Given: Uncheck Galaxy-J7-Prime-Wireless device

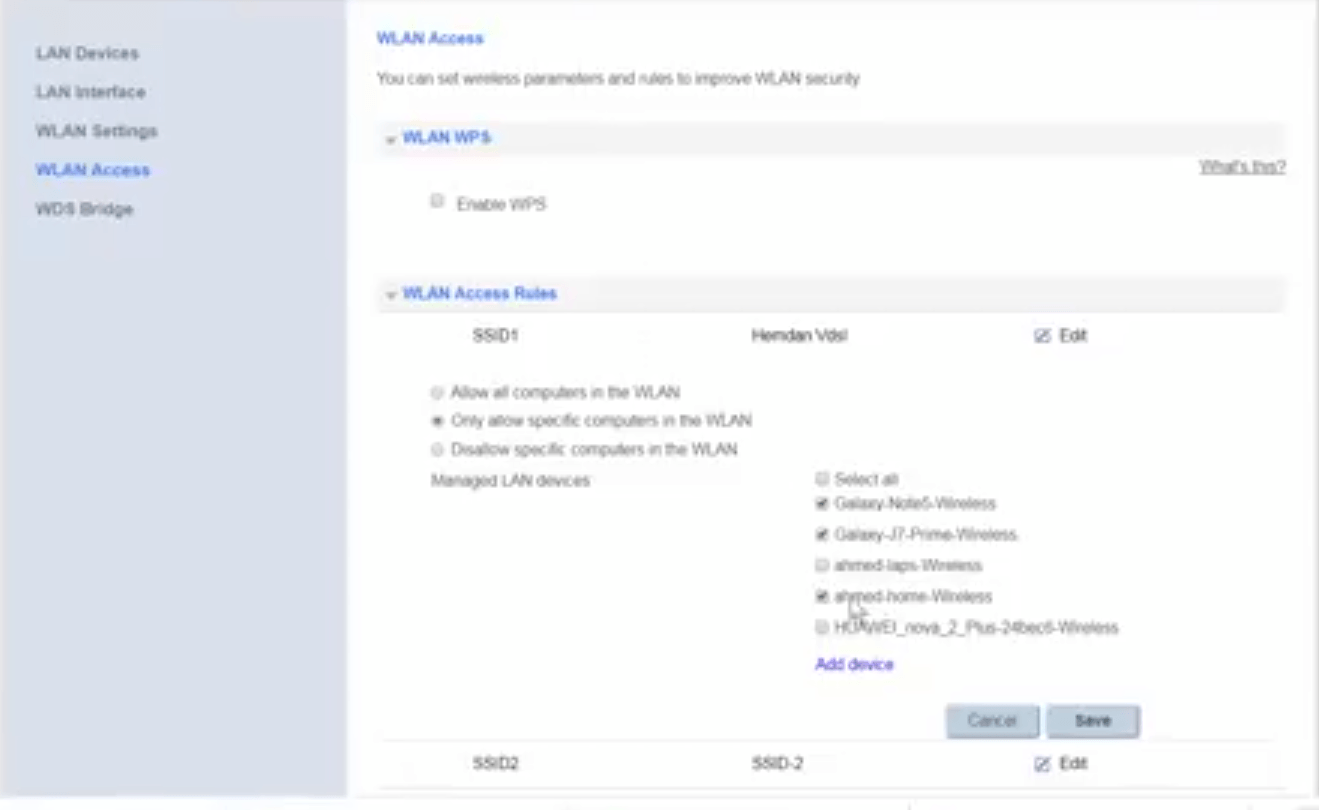Looking at the screenshot, I should (x=822, y=534).
